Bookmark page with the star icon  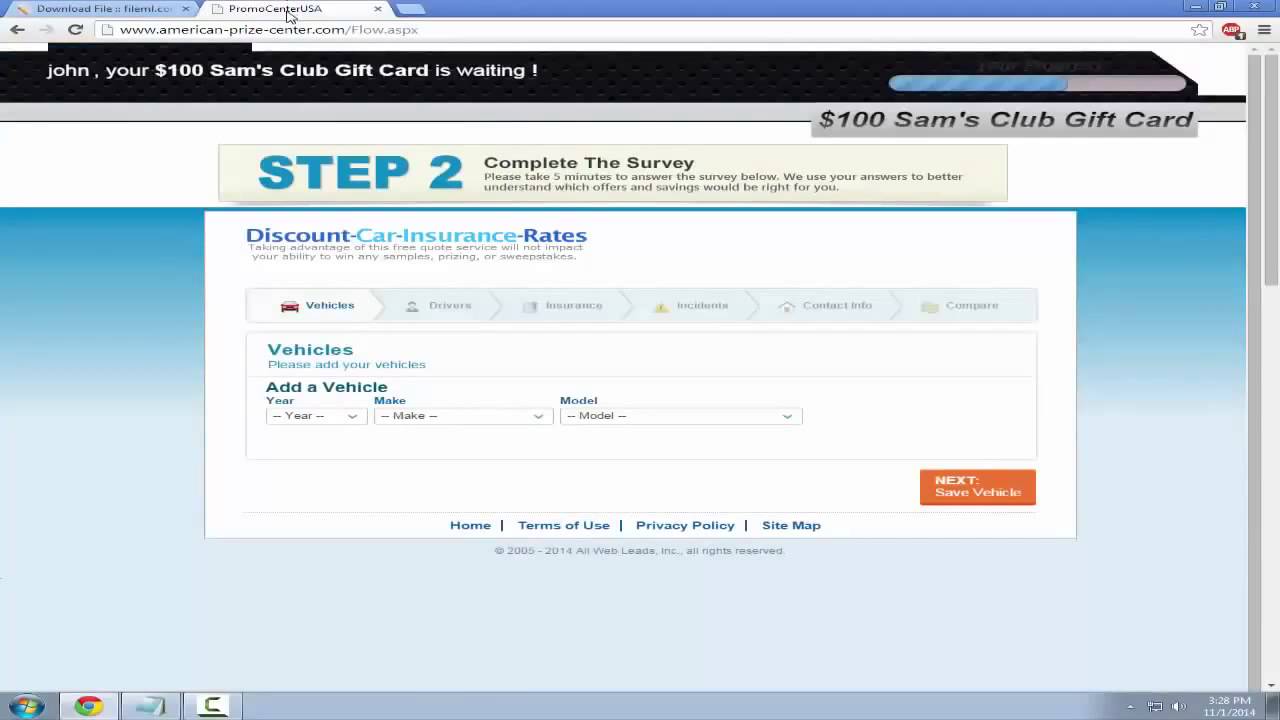click(x=1199, y=30)
